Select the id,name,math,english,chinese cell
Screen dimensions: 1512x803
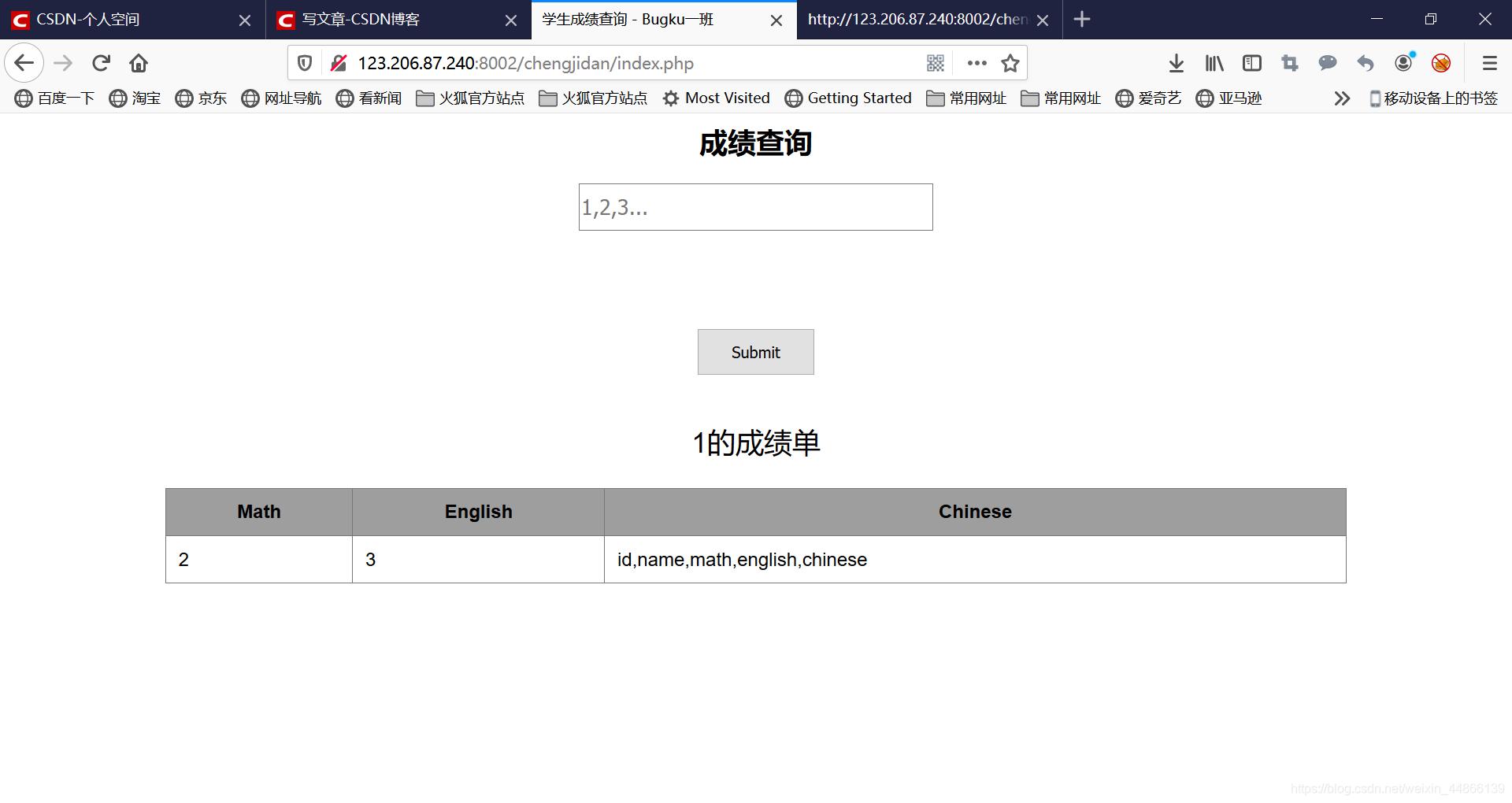pyautogui.click(x=975, y=560)
